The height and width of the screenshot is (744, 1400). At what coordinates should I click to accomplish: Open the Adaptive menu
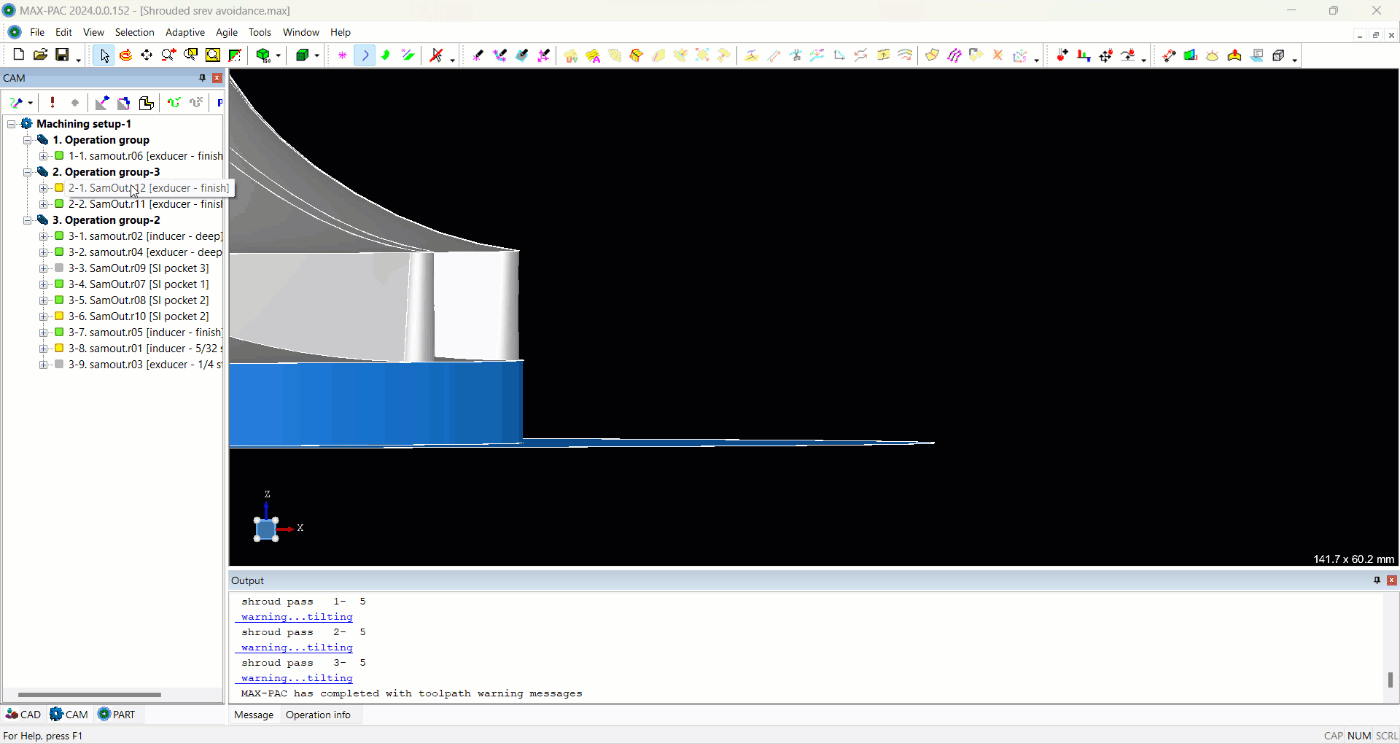click(x=185, y=32)
